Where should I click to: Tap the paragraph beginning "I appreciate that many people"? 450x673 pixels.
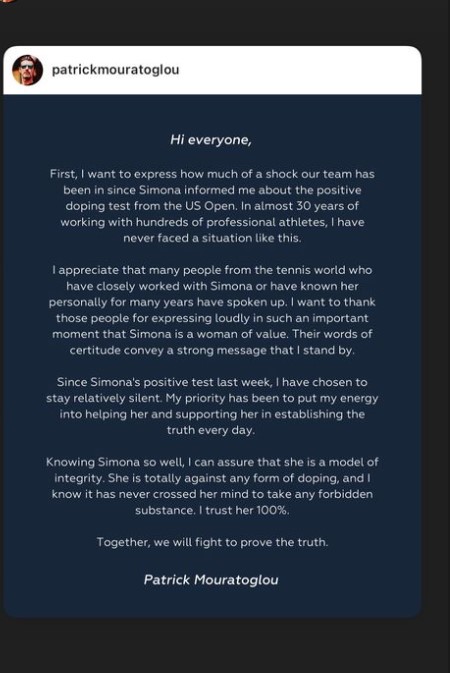click(212, 310)
